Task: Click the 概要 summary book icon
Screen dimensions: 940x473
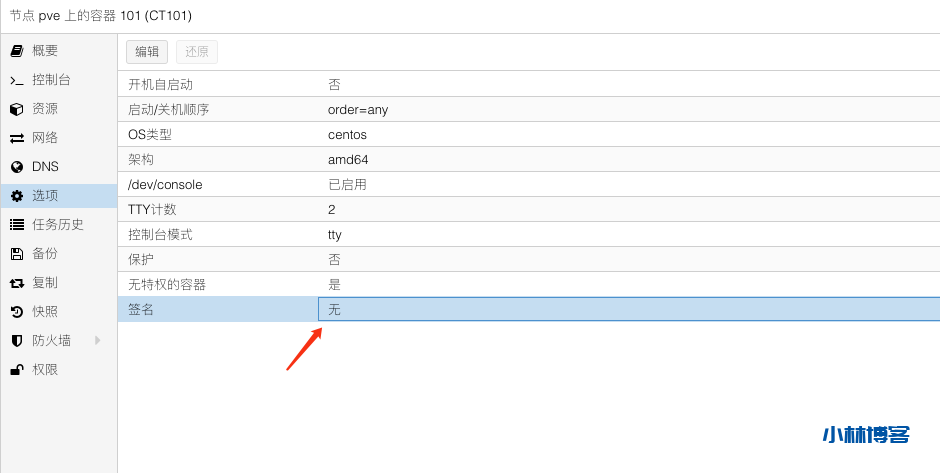Action: 16,51
